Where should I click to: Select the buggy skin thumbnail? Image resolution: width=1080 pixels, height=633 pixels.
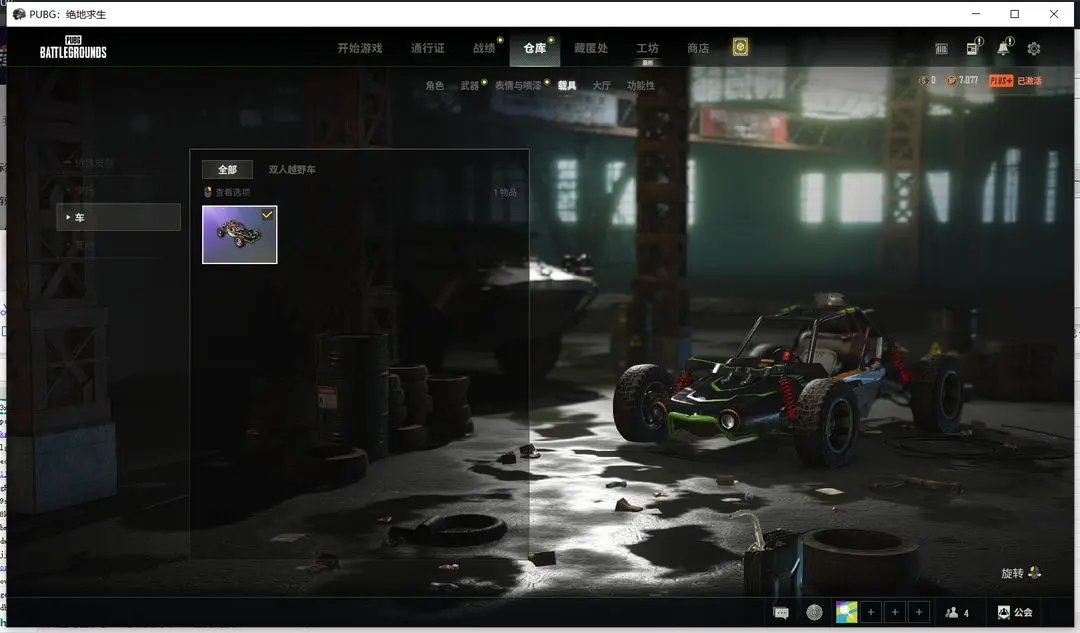[x=240, y=235]
